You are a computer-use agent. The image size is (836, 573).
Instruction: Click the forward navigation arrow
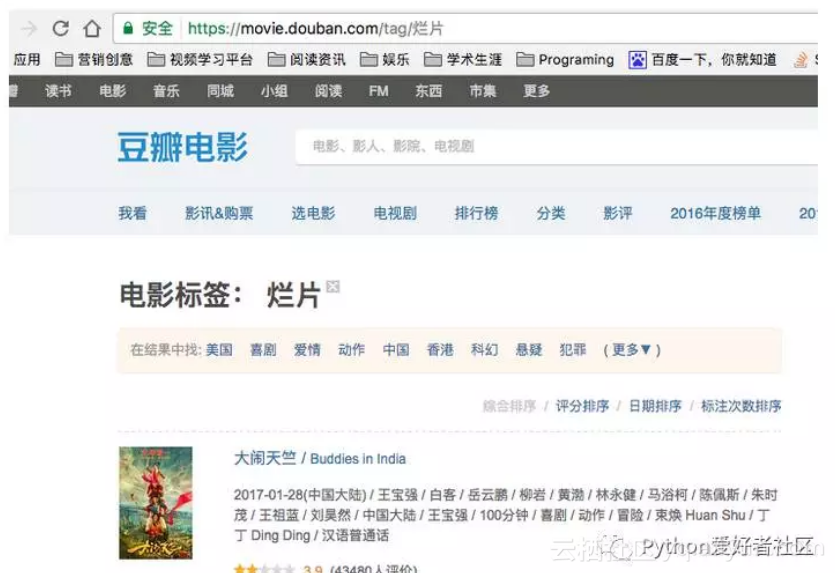pos(28,28)
